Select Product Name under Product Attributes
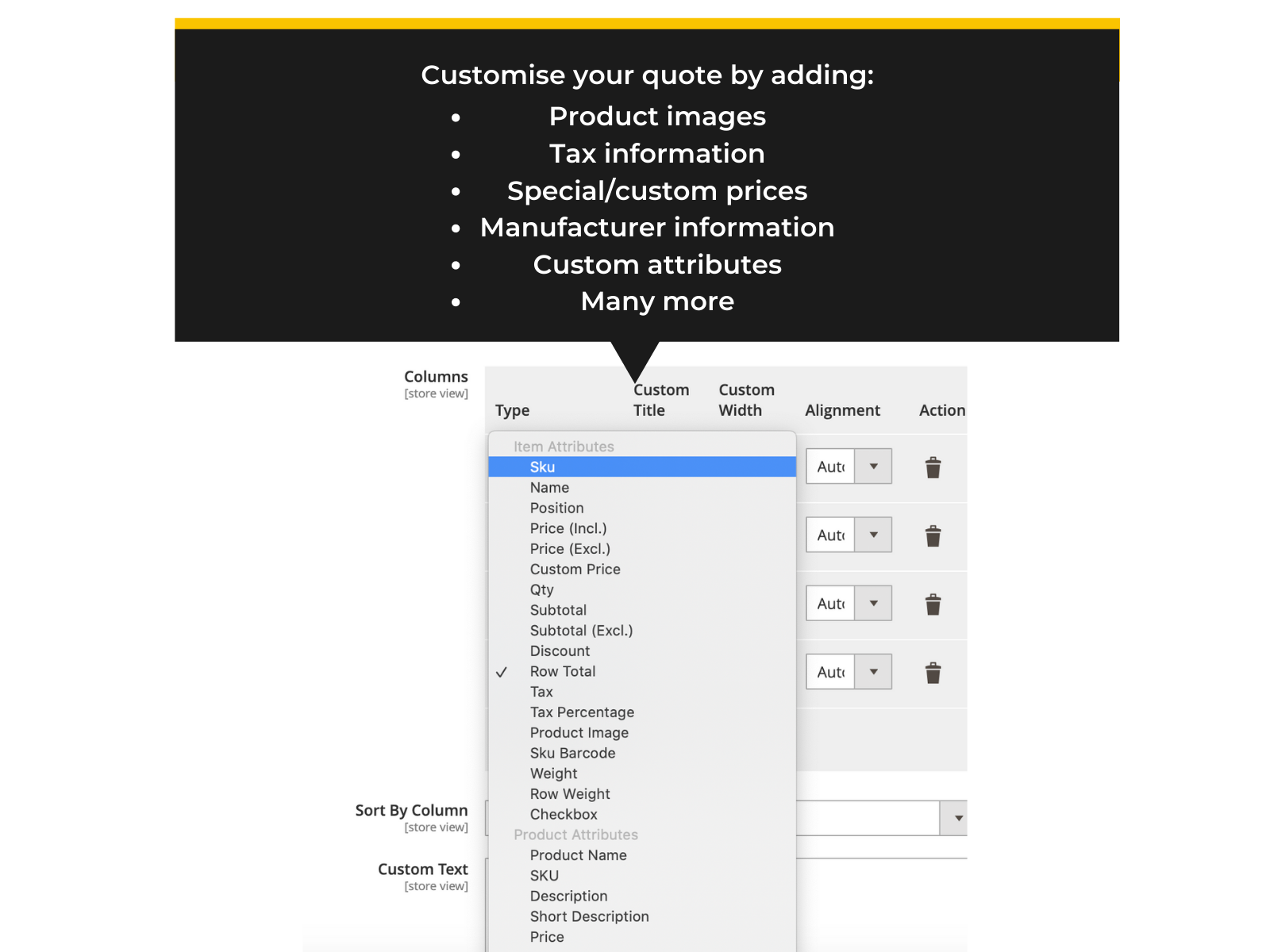The height and width of the screenshot is (952, 1270). click(578, 855)
